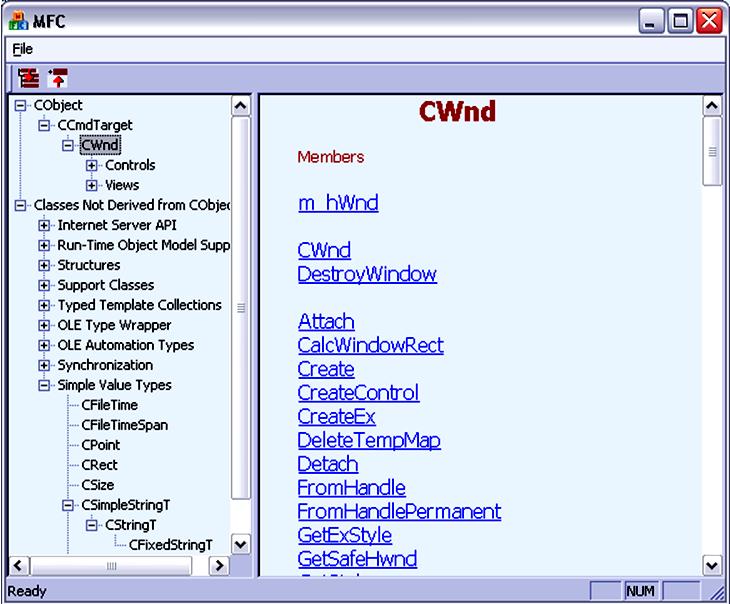Expand the Support Classes node
The height and width of the screenshot is (604, 730).
coord(44,285)
